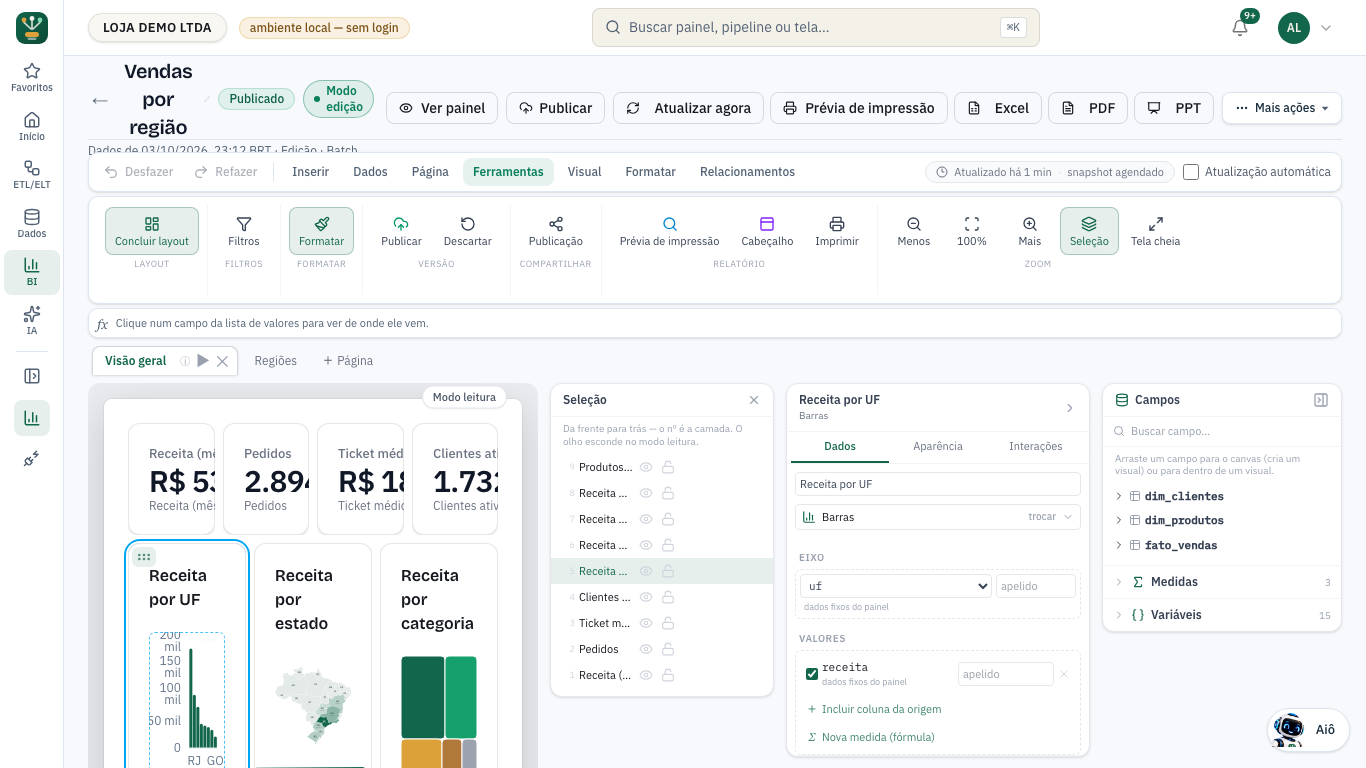Open the Dados database section in sidebar
Image resolution: width=1366 pixels, height=768 pixels.
[x=32, y=223]
